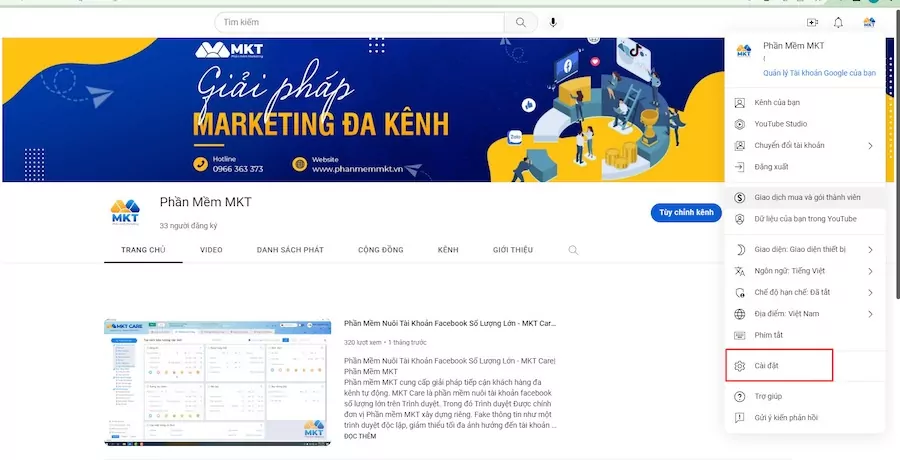This screenshot has width=900, height=460.
Task: Click the Kênh của bạn icon
Action: coord(740,103)
